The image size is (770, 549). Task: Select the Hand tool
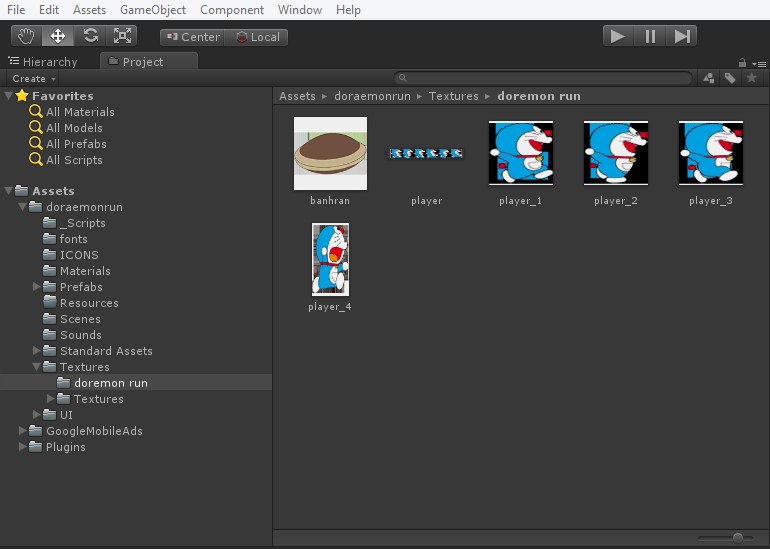[x=27, y=36]
